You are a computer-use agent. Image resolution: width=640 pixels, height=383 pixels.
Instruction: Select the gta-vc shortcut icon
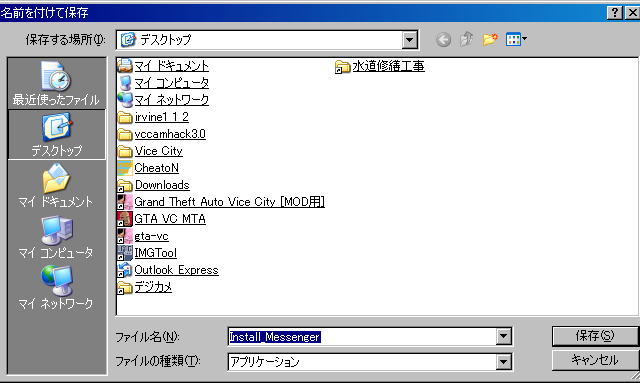[x=125, y=236]
